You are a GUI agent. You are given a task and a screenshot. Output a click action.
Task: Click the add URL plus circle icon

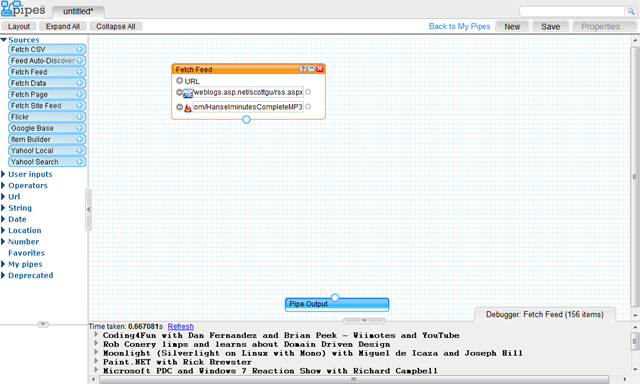point(180,81)
